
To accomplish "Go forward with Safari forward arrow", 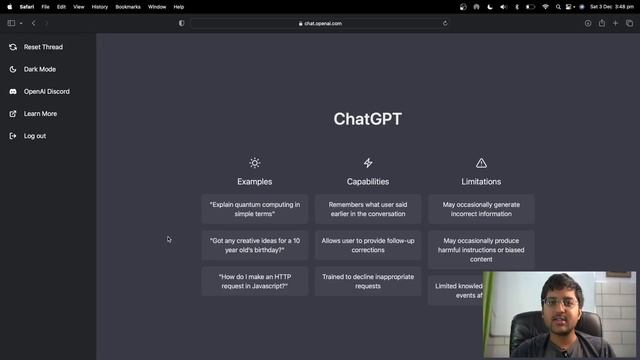I will 46,23.
